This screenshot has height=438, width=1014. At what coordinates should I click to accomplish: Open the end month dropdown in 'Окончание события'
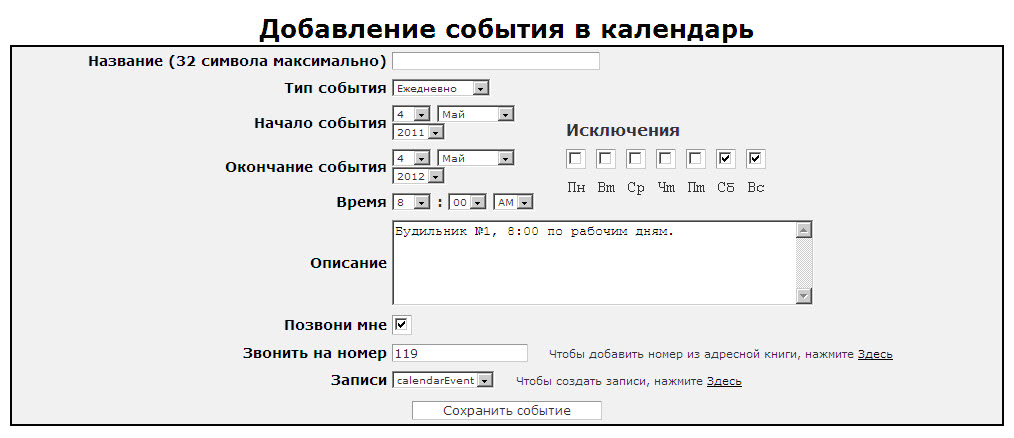[x=475, y=159]
